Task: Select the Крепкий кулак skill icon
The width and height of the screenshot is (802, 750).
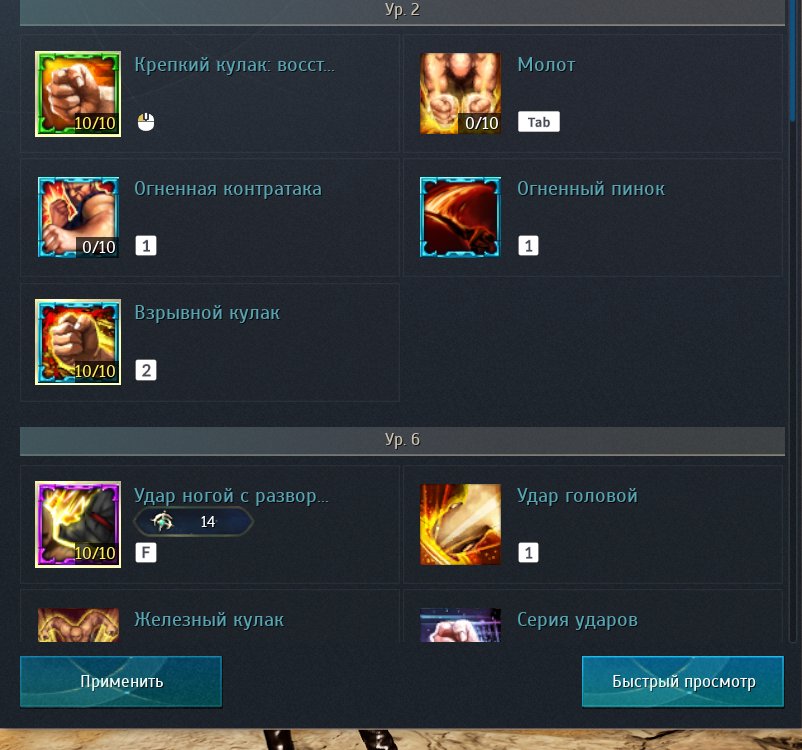Action: (78, 94)
